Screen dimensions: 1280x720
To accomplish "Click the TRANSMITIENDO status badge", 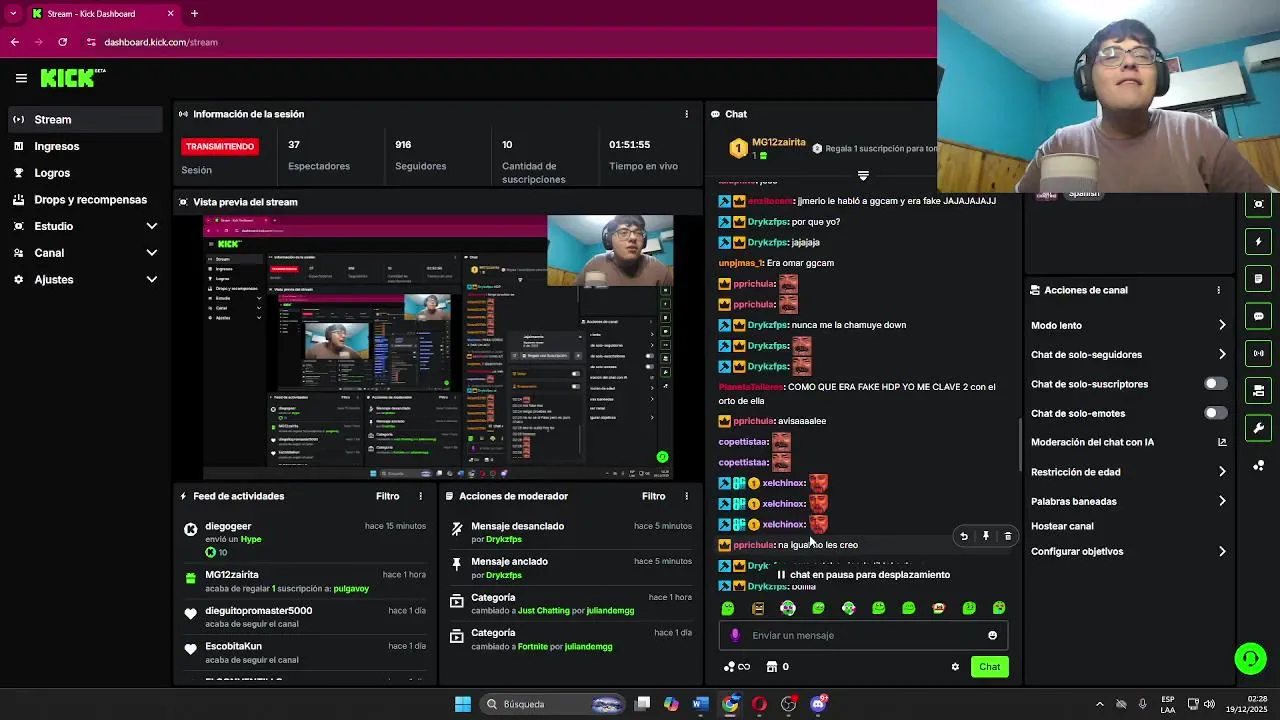I will point(220,146).
